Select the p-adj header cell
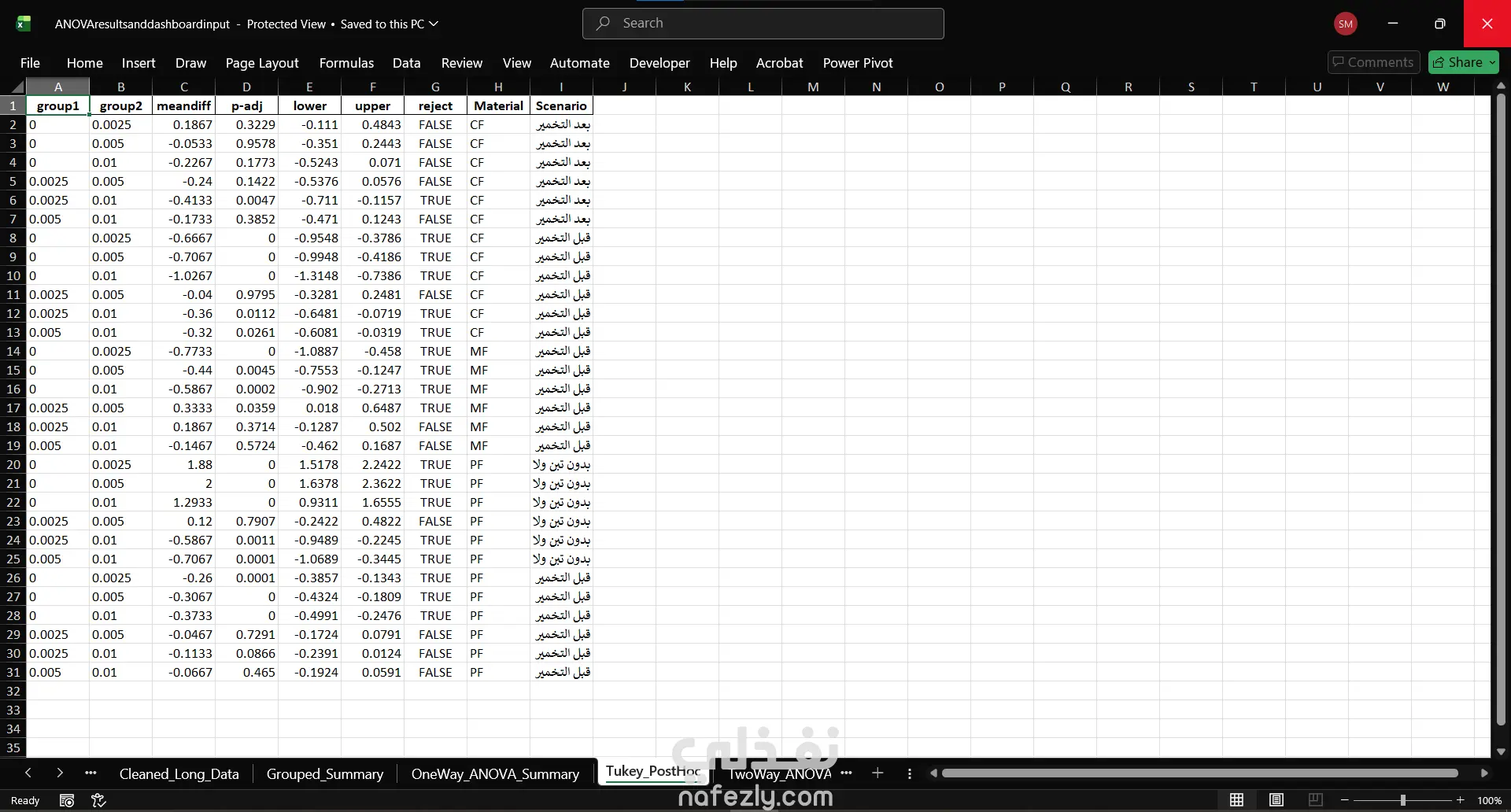This screenshot has width=1511, height=812. point(247,105)
